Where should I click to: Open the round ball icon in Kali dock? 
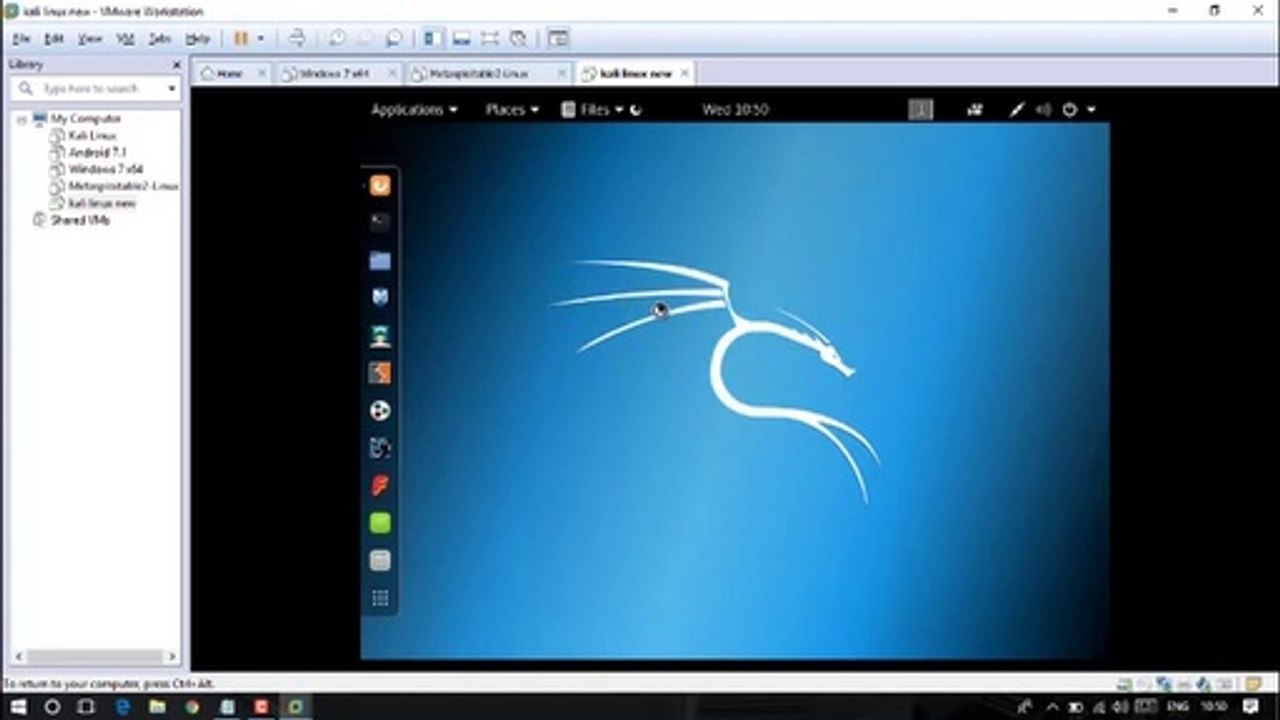click(x=380, y=410)
